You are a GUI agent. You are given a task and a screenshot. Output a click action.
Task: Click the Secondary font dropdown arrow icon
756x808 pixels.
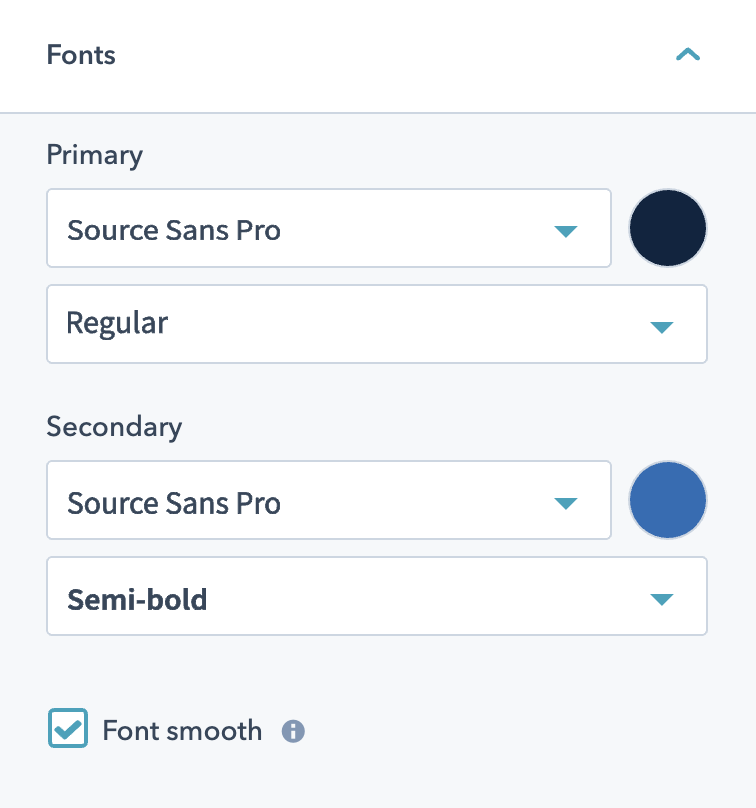566,500
